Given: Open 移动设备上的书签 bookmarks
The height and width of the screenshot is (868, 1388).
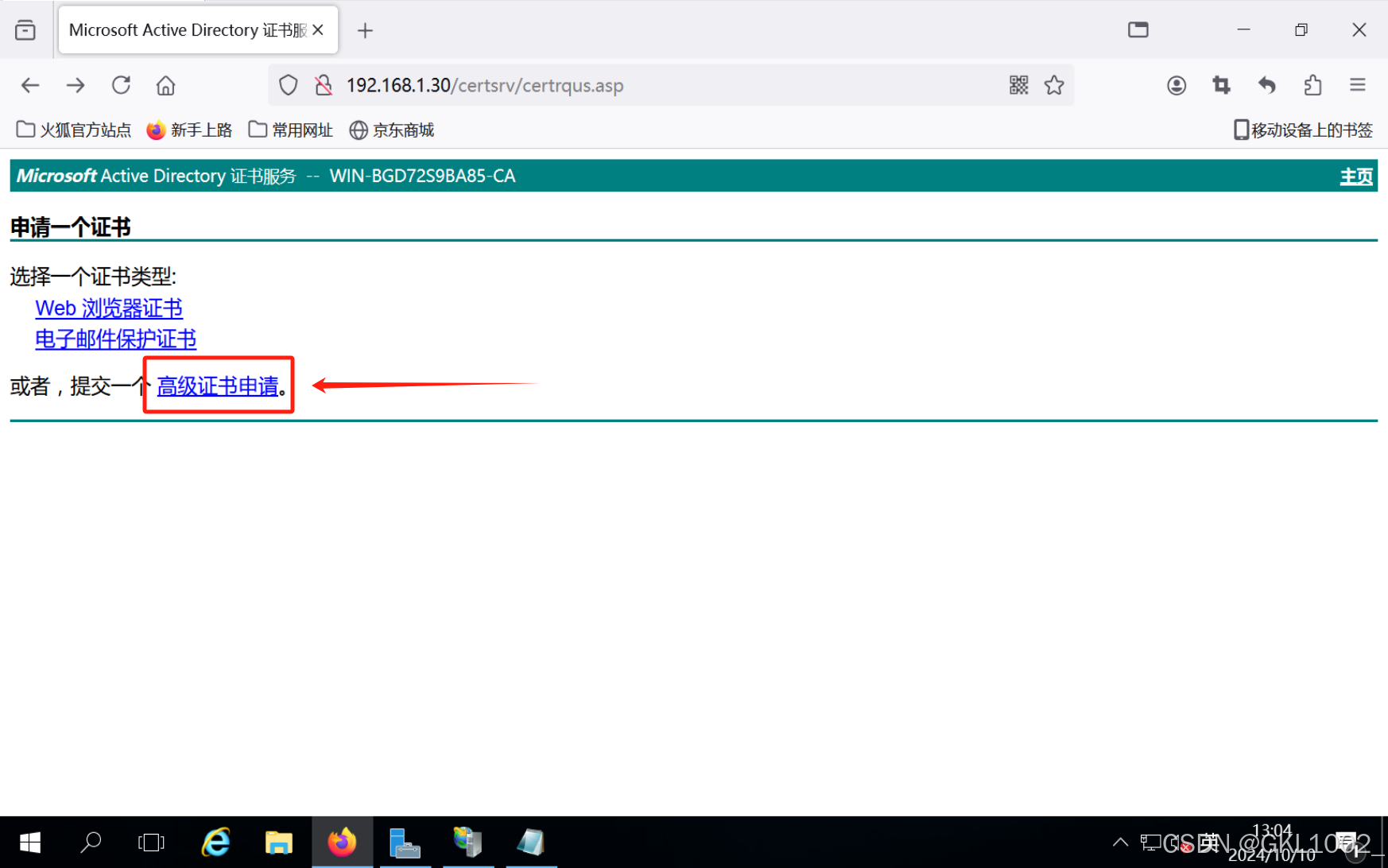Looking at the screenshot, I should [x=1303, y=130].
